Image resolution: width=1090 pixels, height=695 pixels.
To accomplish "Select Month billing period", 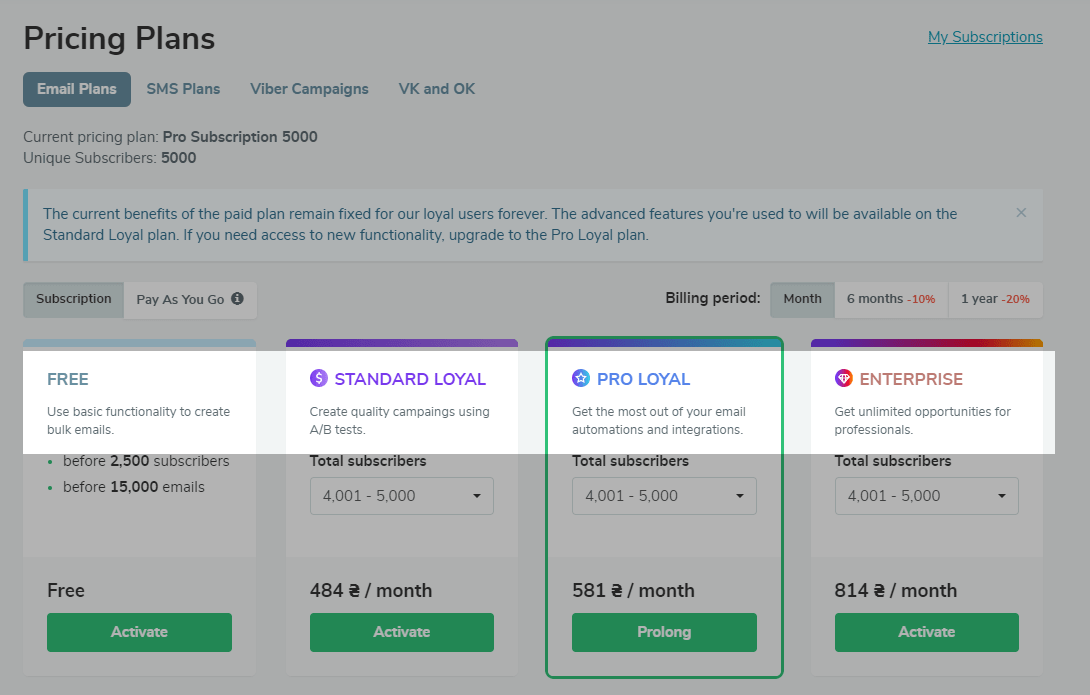I will tap(802, 300).
